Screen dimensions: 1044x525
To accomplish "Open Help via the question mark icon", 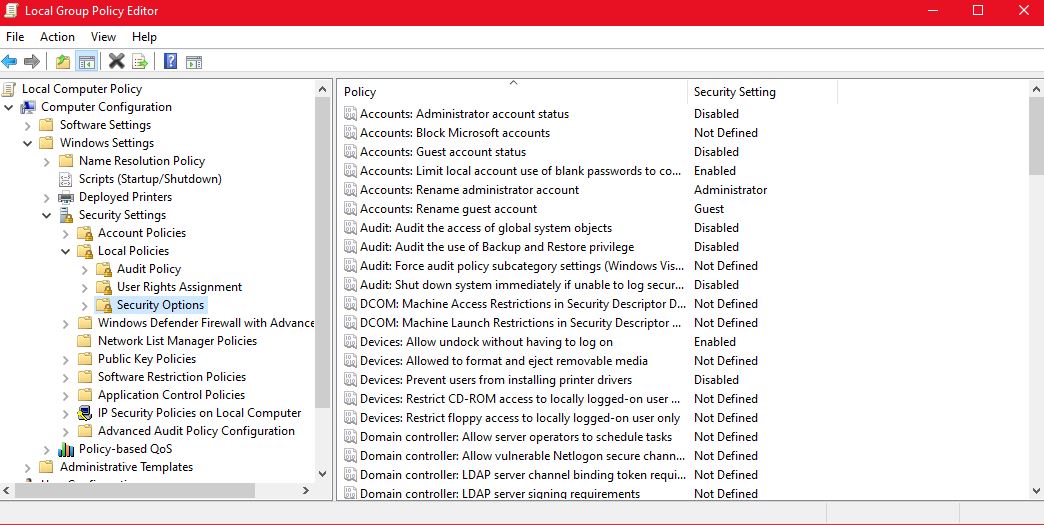I will coord(170,62).
